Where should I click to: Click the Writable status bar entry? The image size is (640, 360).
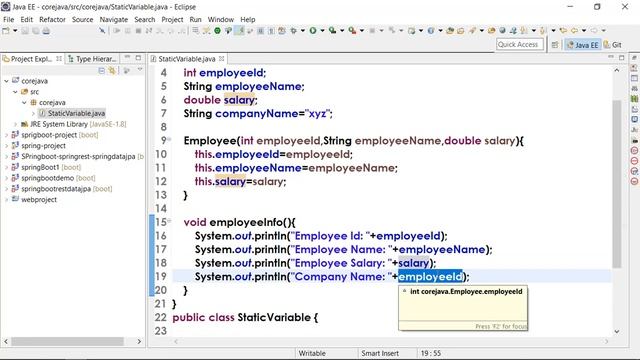[x=312, y=353]
